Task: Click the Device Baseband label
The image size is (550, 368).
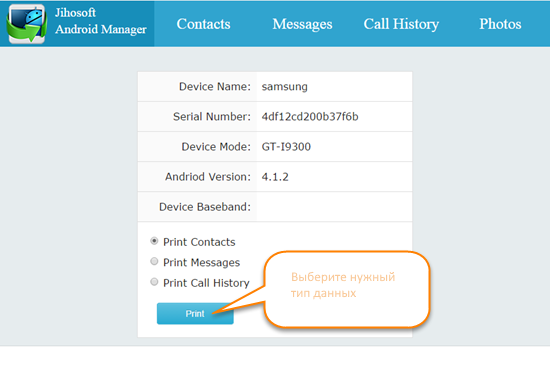Action: 205,207
